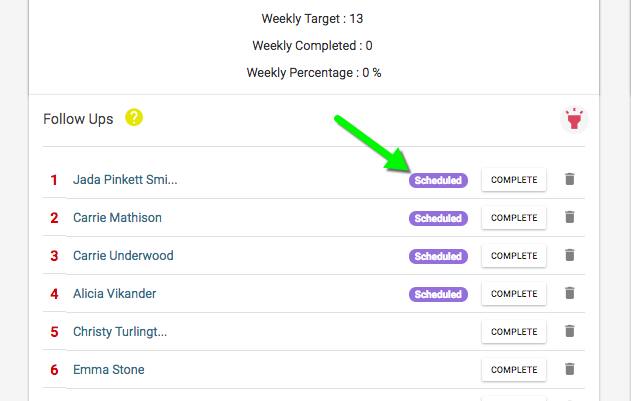Click the Christy Turlington contact name

(x=119, y=332)
